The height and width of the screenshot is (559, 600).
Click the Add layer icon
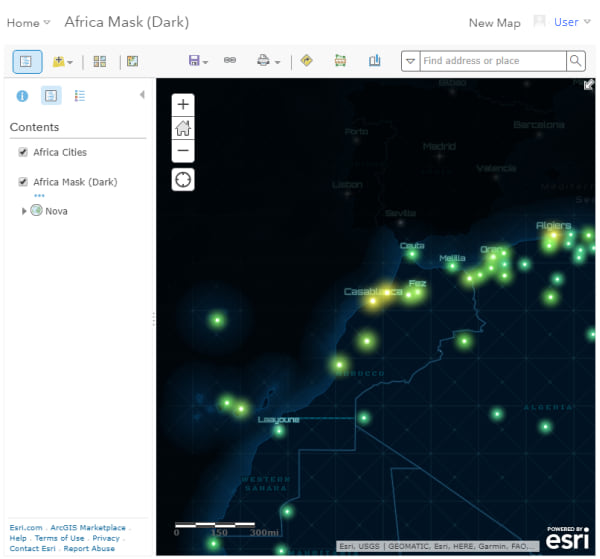pyautogui.click(x=59, y=61)
